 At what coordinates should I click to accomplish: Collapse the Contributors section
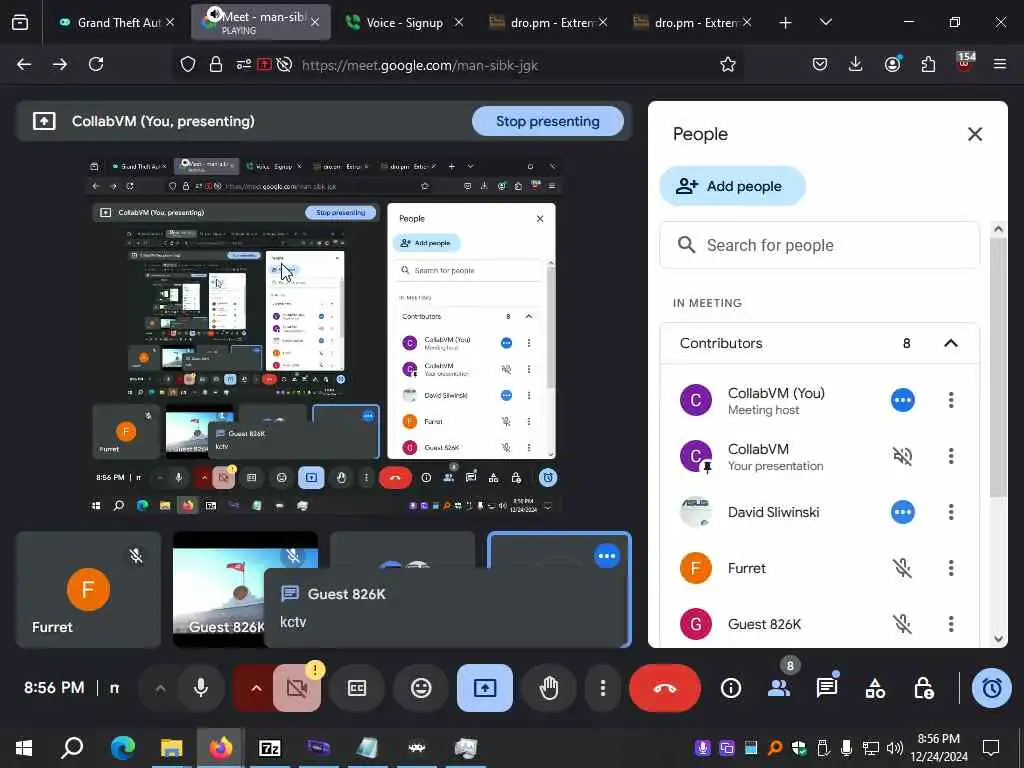pyautogui.click(x=951, y=344)
